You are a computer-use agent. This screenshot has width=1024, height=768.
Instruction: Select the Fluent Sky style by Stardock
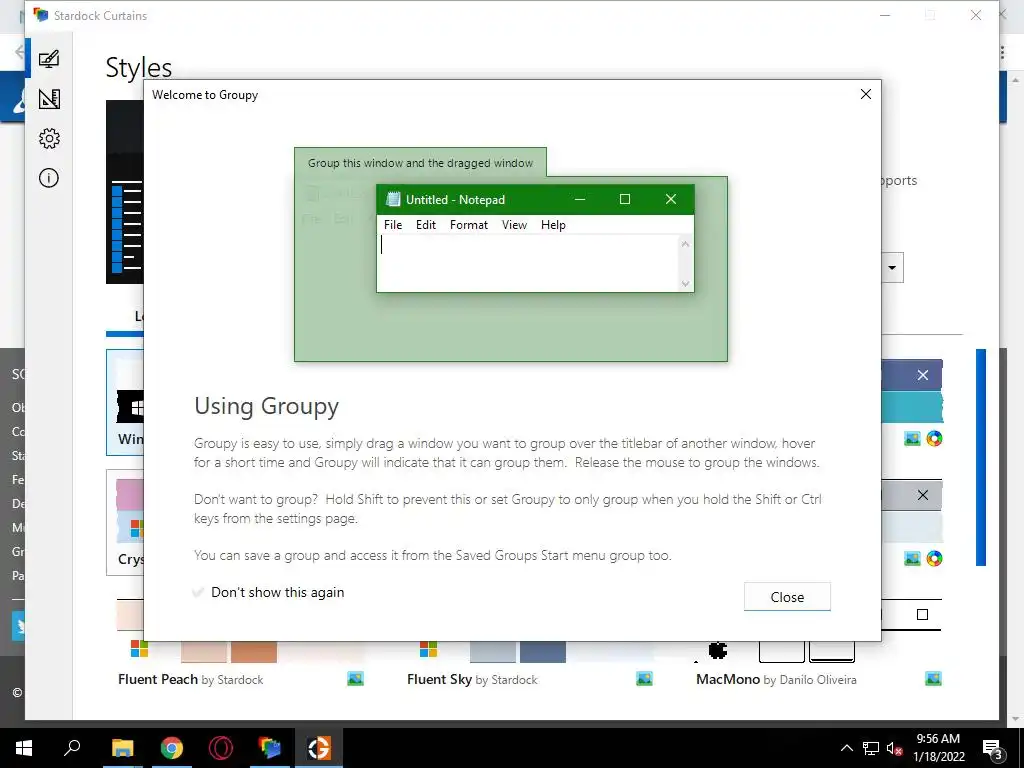pyautogui.click(x=472, y=679)
